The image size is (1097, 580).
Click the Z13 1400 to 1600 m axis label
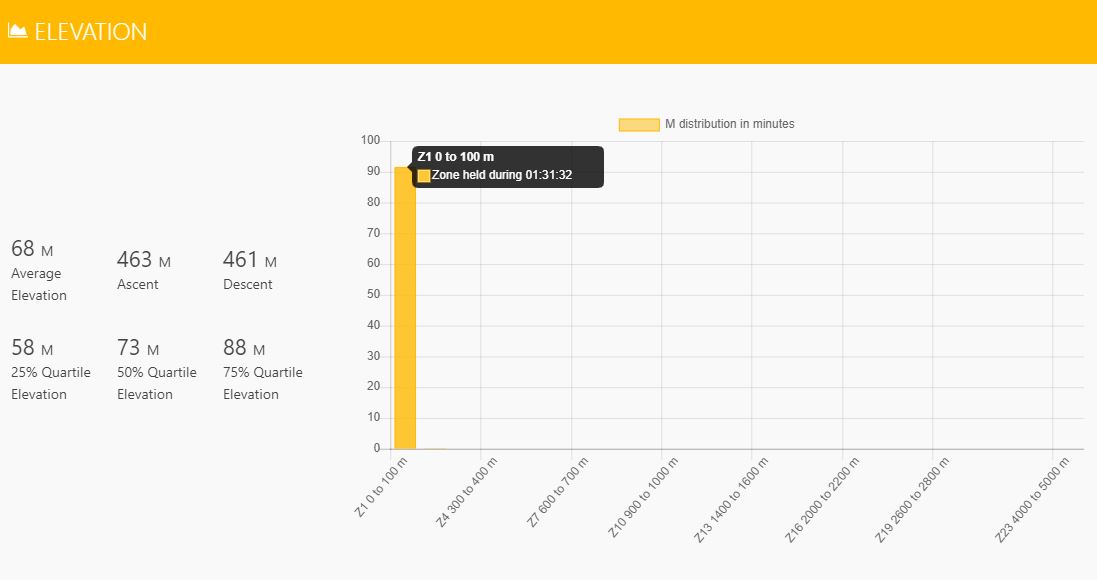tap(731, 500)
